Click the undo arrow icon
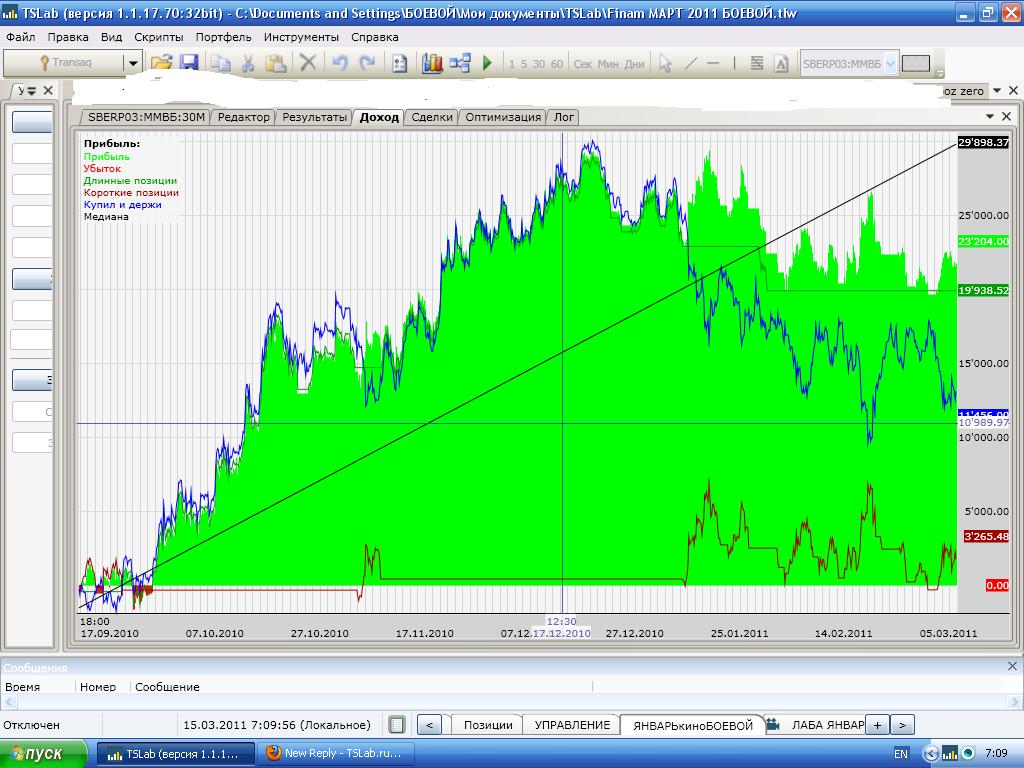The image size is (1024, 768). click(x=339, y=63)
